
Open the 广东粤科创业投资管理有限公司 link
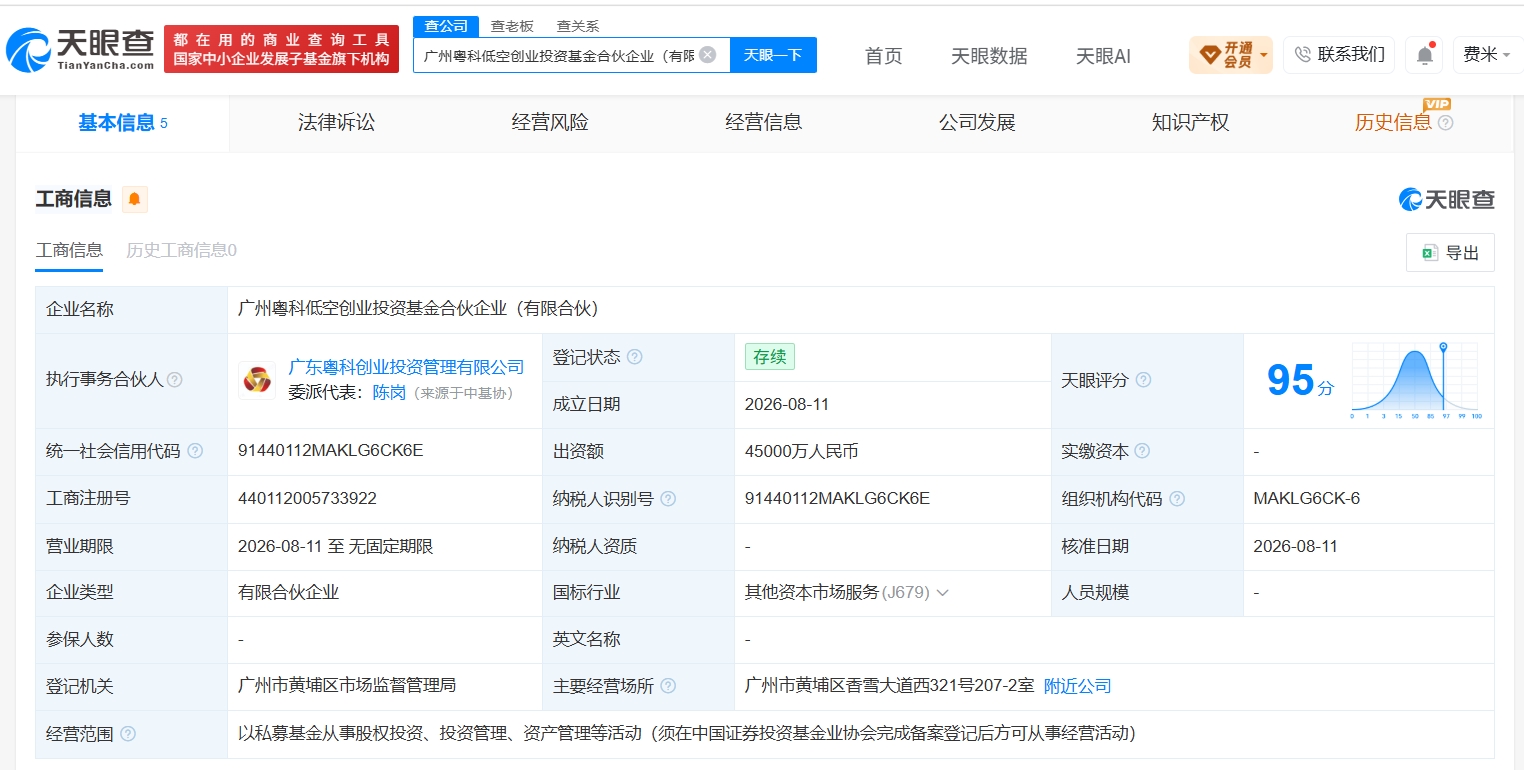406,367
